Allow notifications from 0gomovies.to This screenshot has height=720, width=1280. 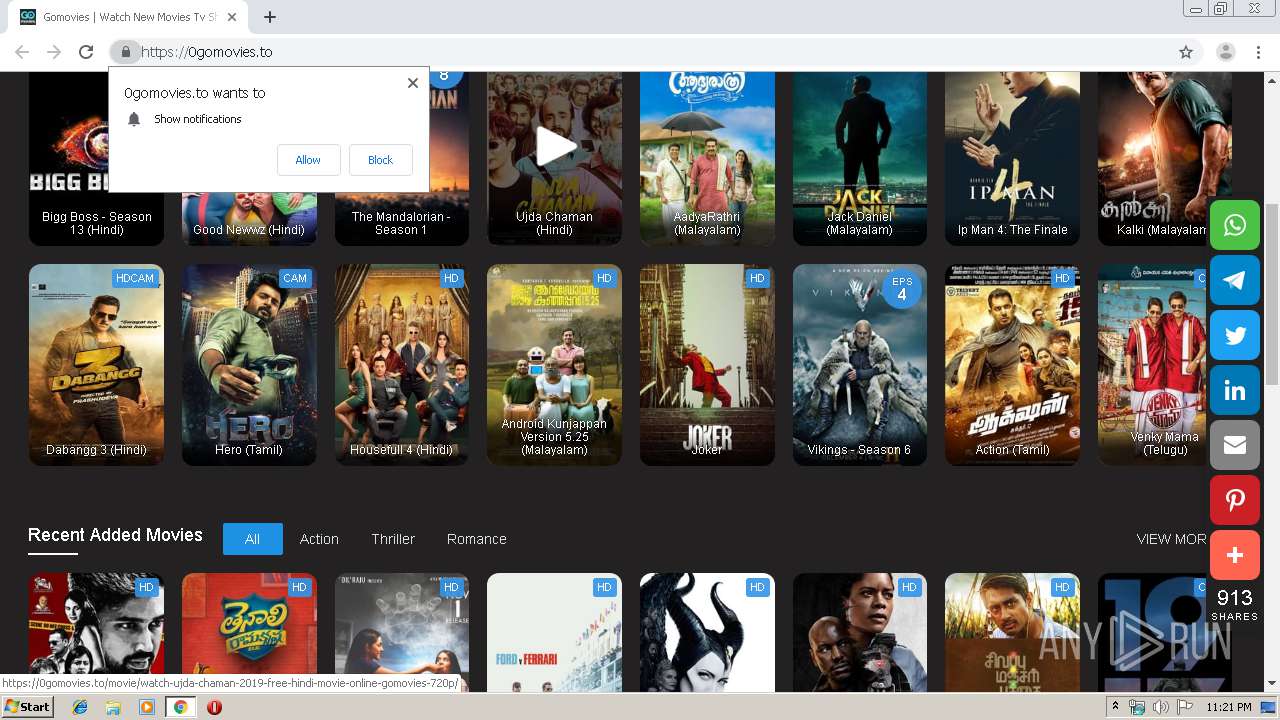(x=308, y=160)
